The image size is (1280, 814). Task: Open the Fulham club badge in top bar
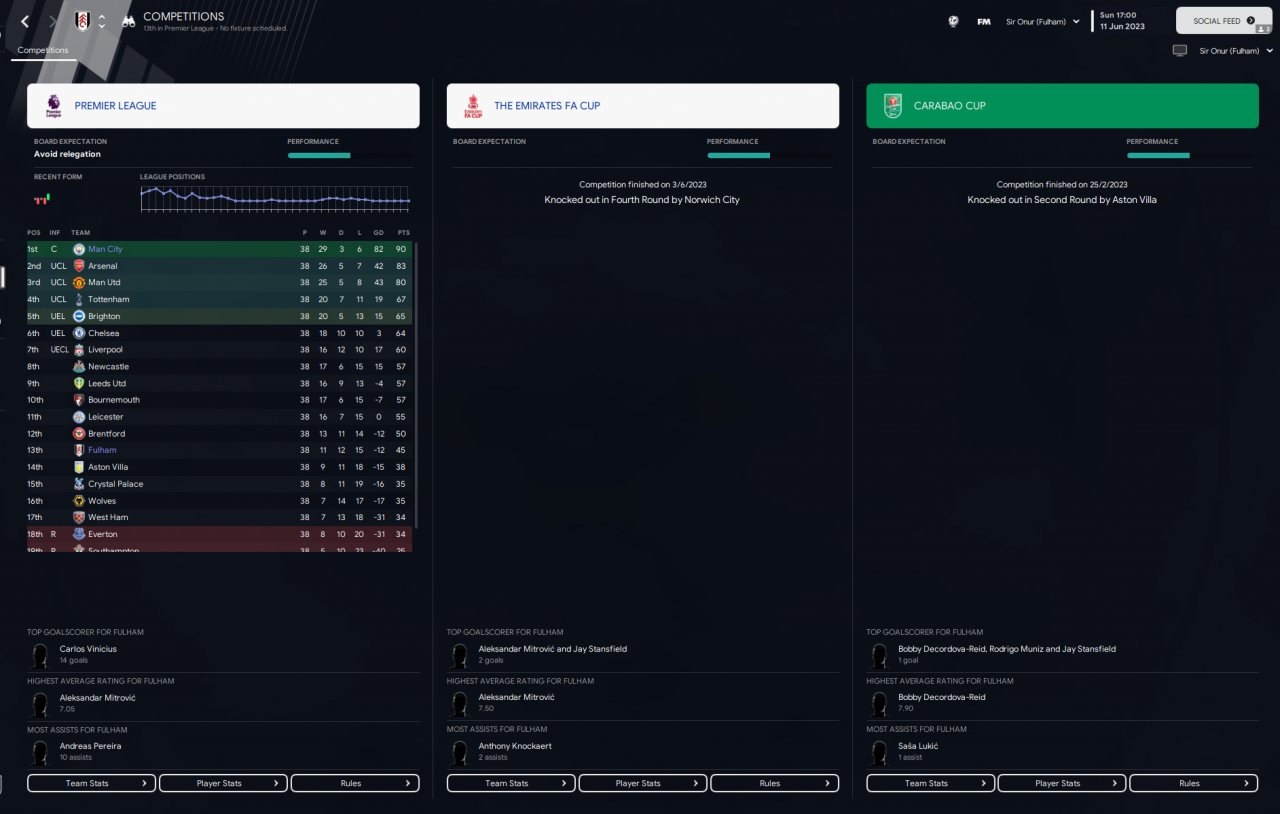[x=82, y=21]
